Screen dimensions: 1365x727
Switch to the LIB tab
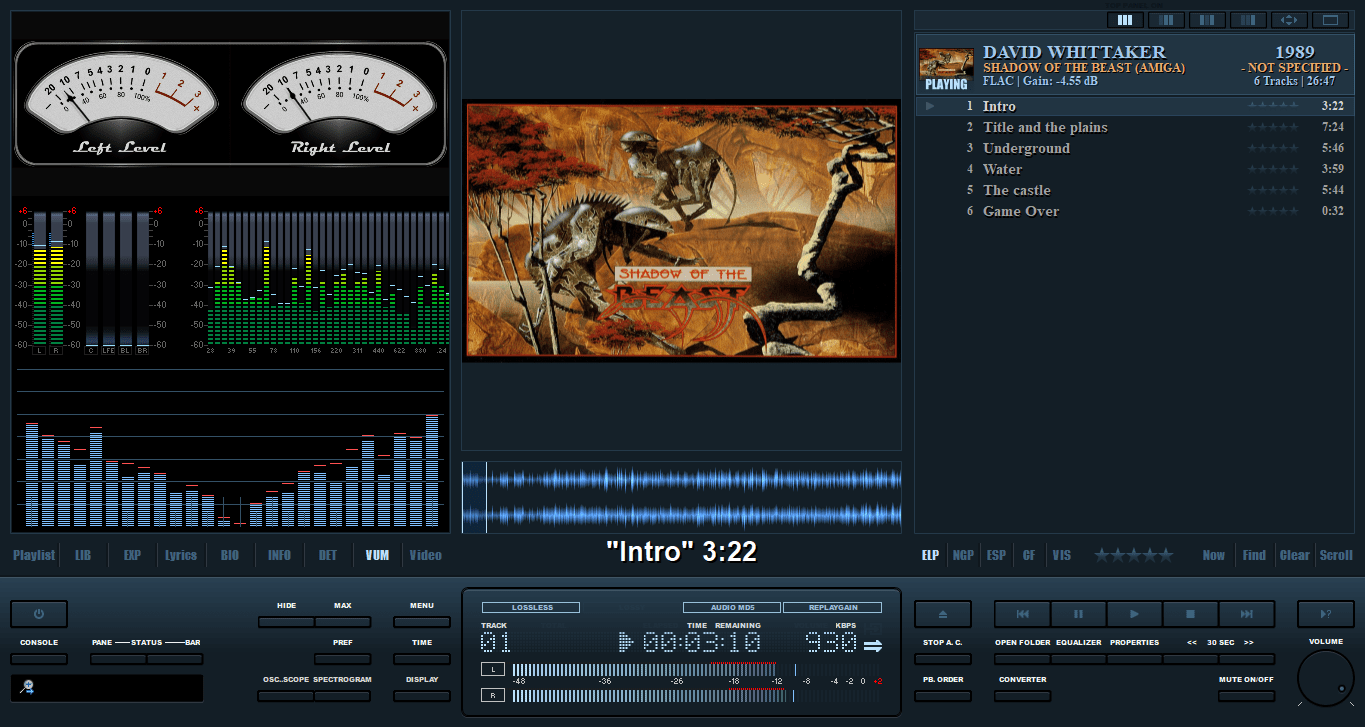click(x=83, y=555)
